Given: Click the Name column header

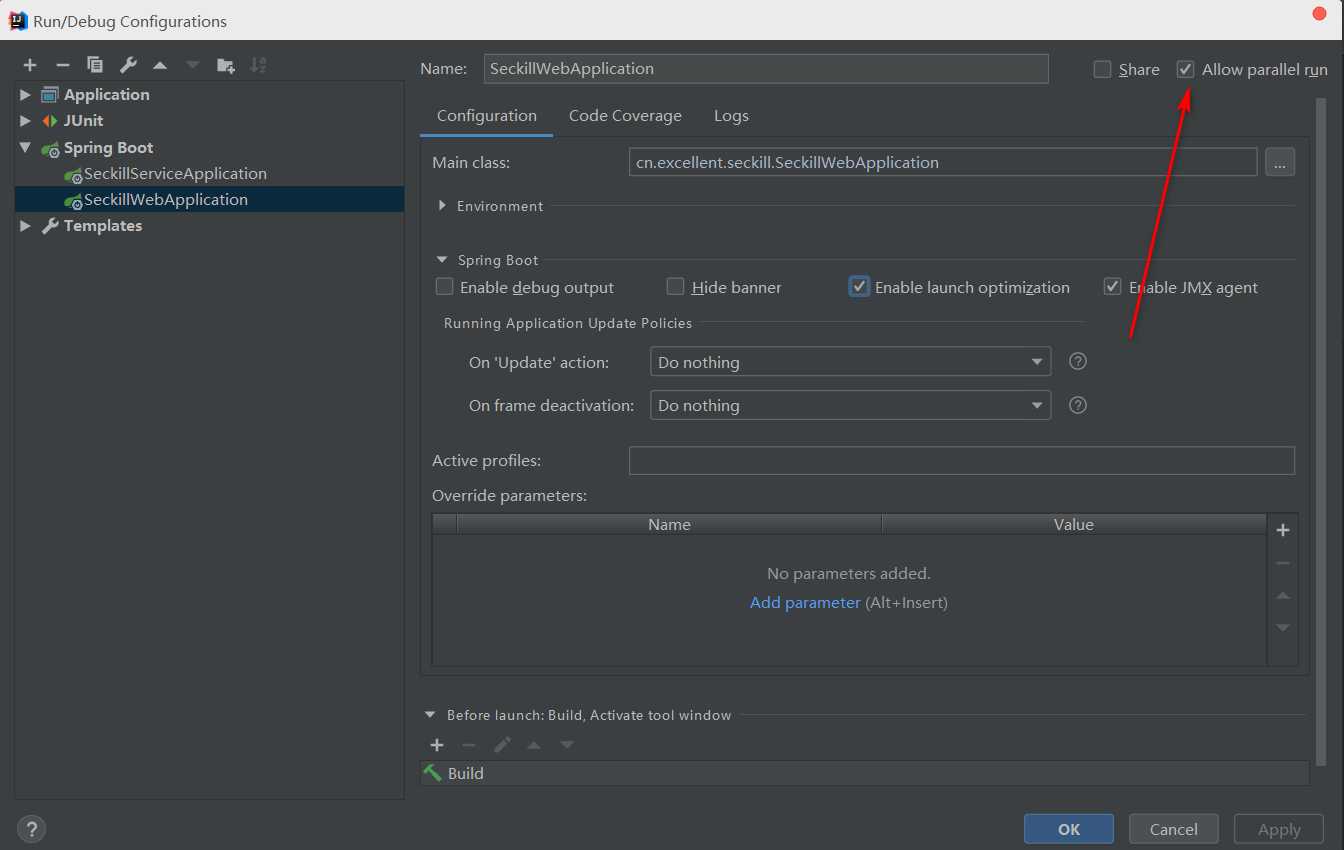Looking at the screenshot, I should coord(669,524).
